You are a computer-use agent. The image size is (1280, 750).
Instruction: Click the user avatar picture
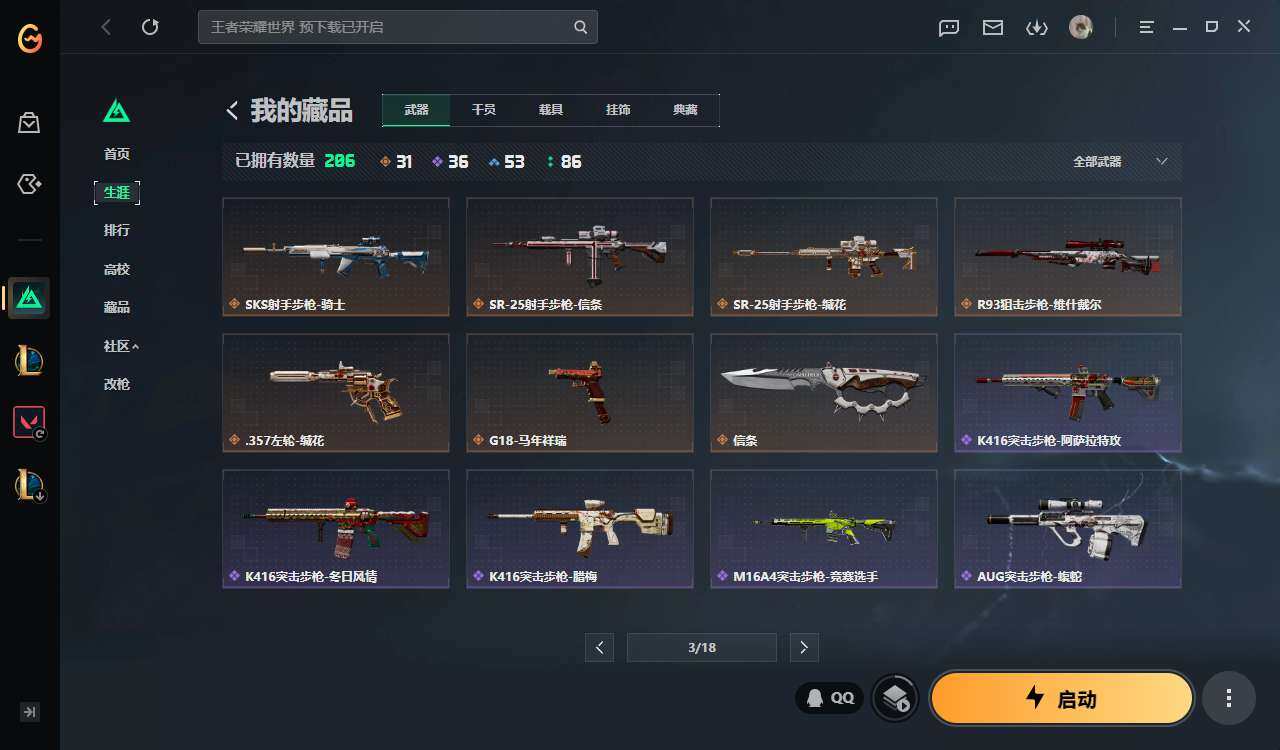1081,27
